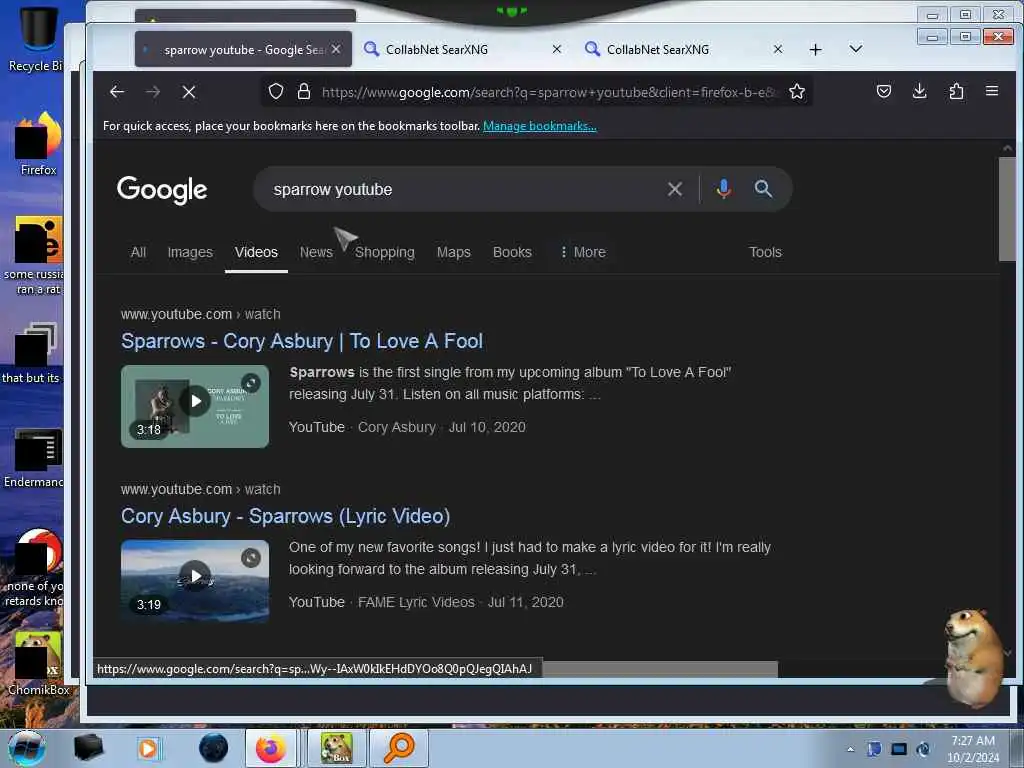The width and height of the screenshot is (1024, 768).
Task: Close the first CollabNet SearXNG tab
Action: [556, 49]
